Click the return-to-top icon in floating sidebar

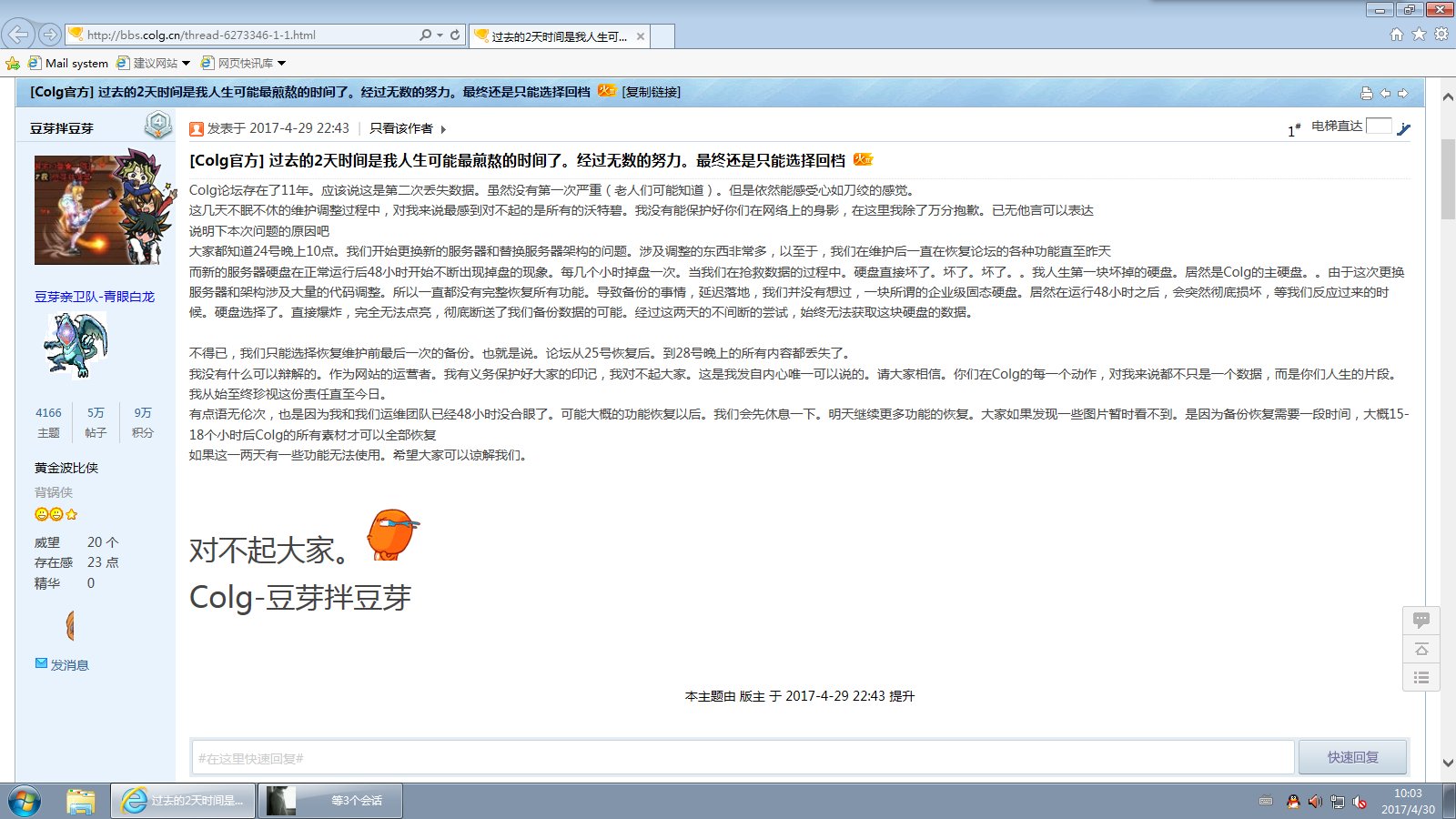pyautogui.click(x=1421, y=649)
